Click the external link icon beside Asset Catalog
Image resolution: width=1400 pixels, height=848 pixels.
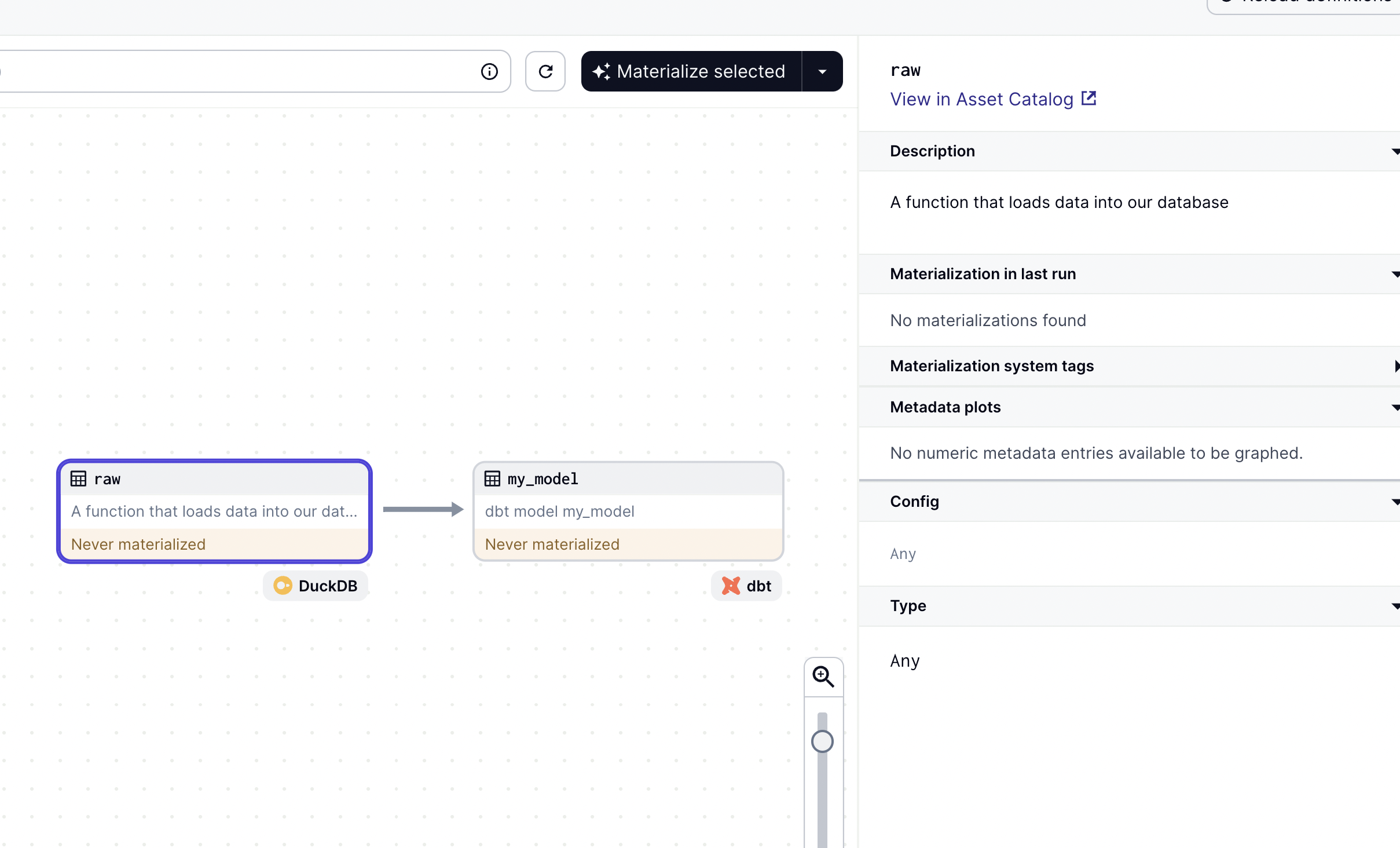click(1089, 98)
